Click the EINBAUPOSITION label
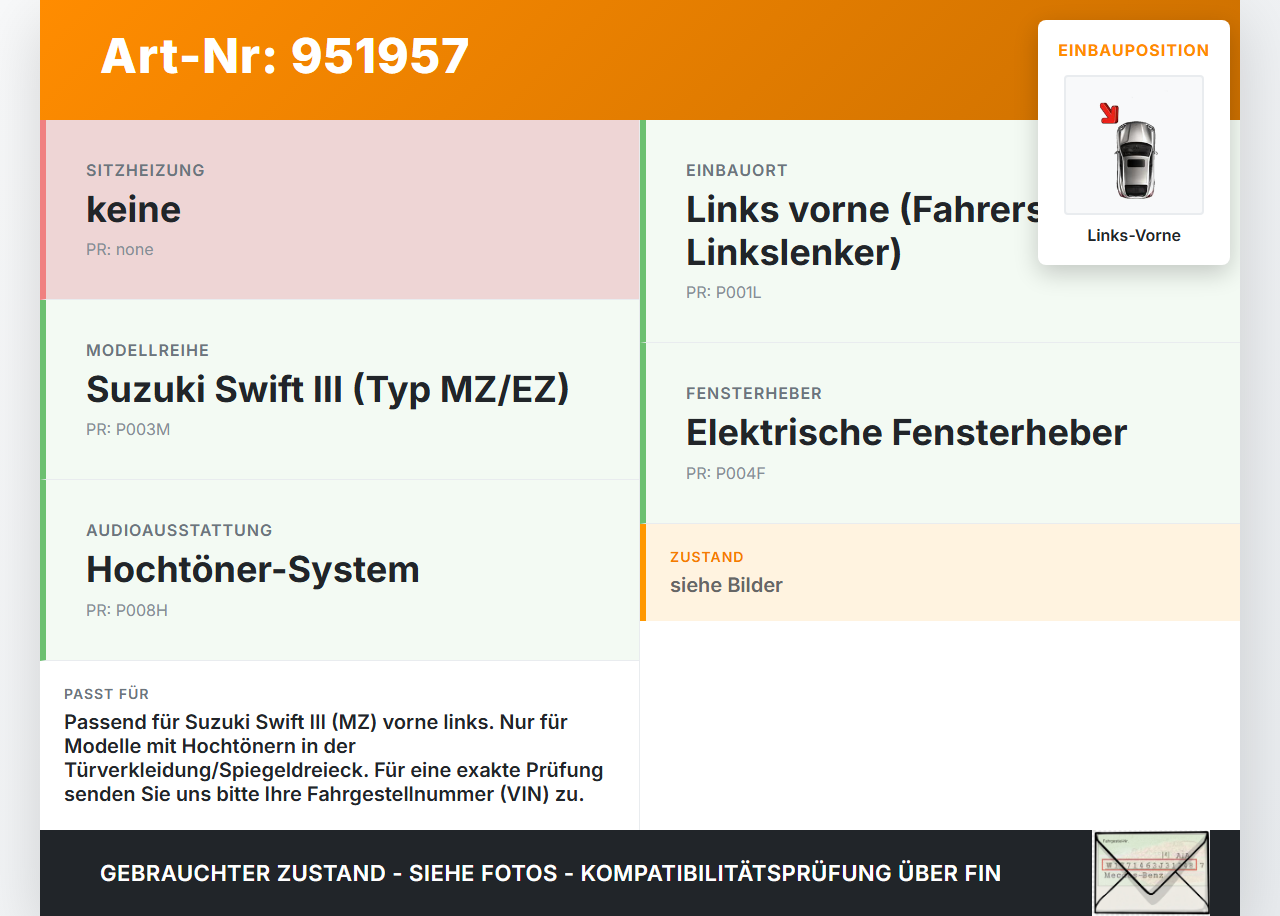Viewport: 1280px width, 916px height. coord(1134,50)
